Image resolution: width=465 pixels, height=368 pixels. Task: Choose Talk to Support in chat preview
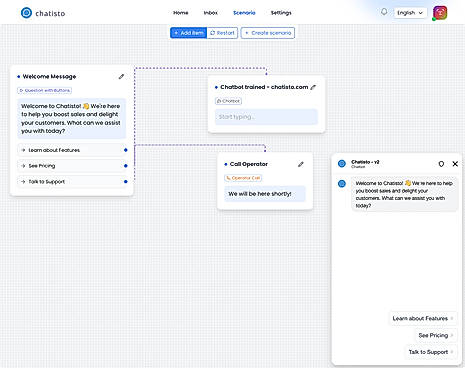pyautogui.click(x=431, y=352)
